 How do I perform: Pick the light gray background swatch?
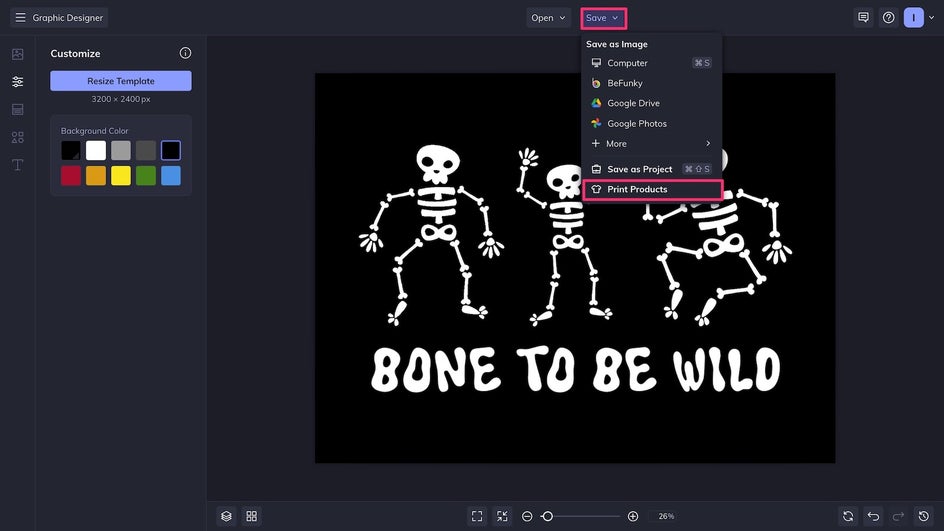(x=120, y=151)
